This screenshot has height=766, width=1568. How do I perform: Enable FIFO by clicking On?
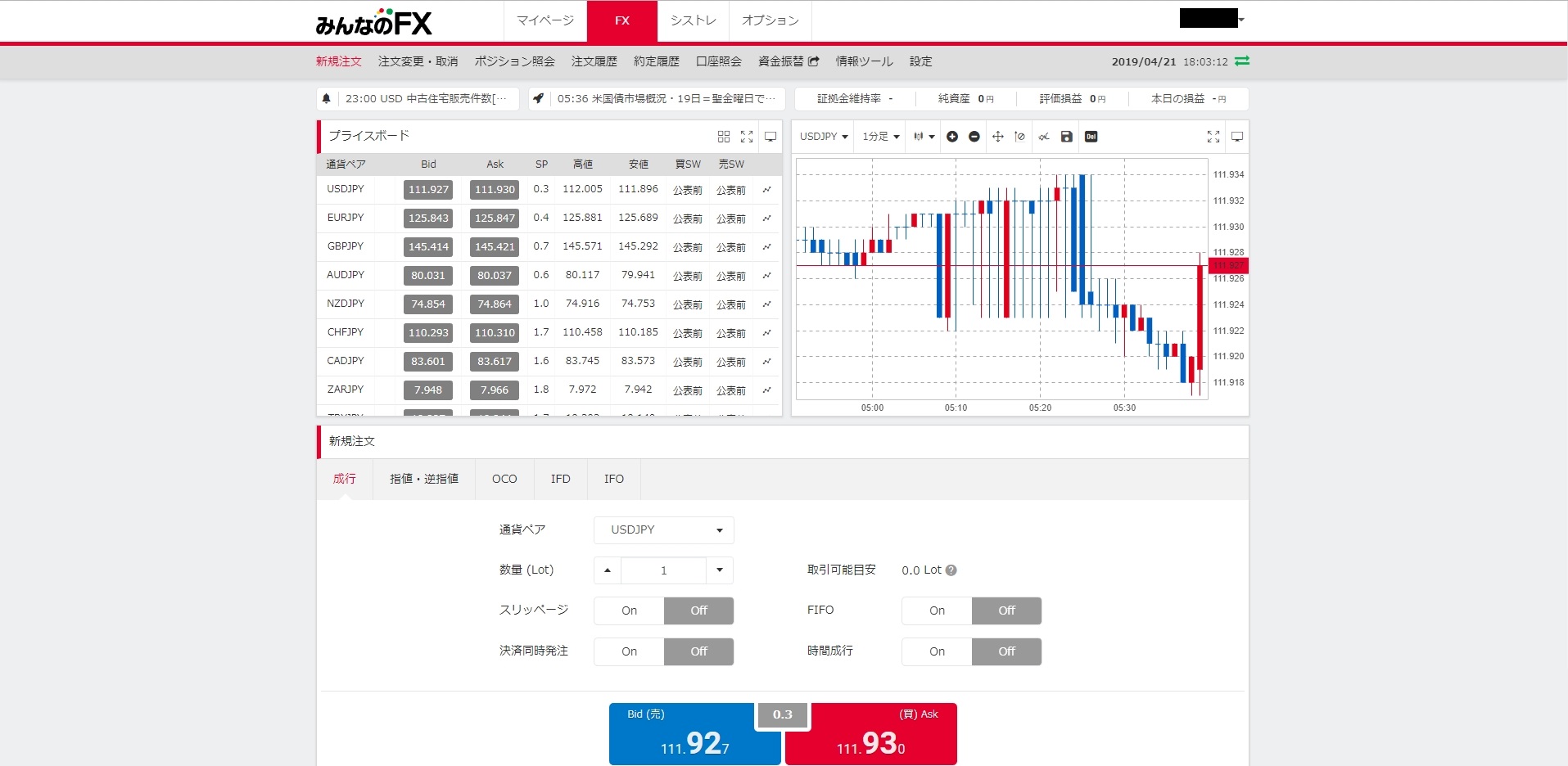pos(937,611)
